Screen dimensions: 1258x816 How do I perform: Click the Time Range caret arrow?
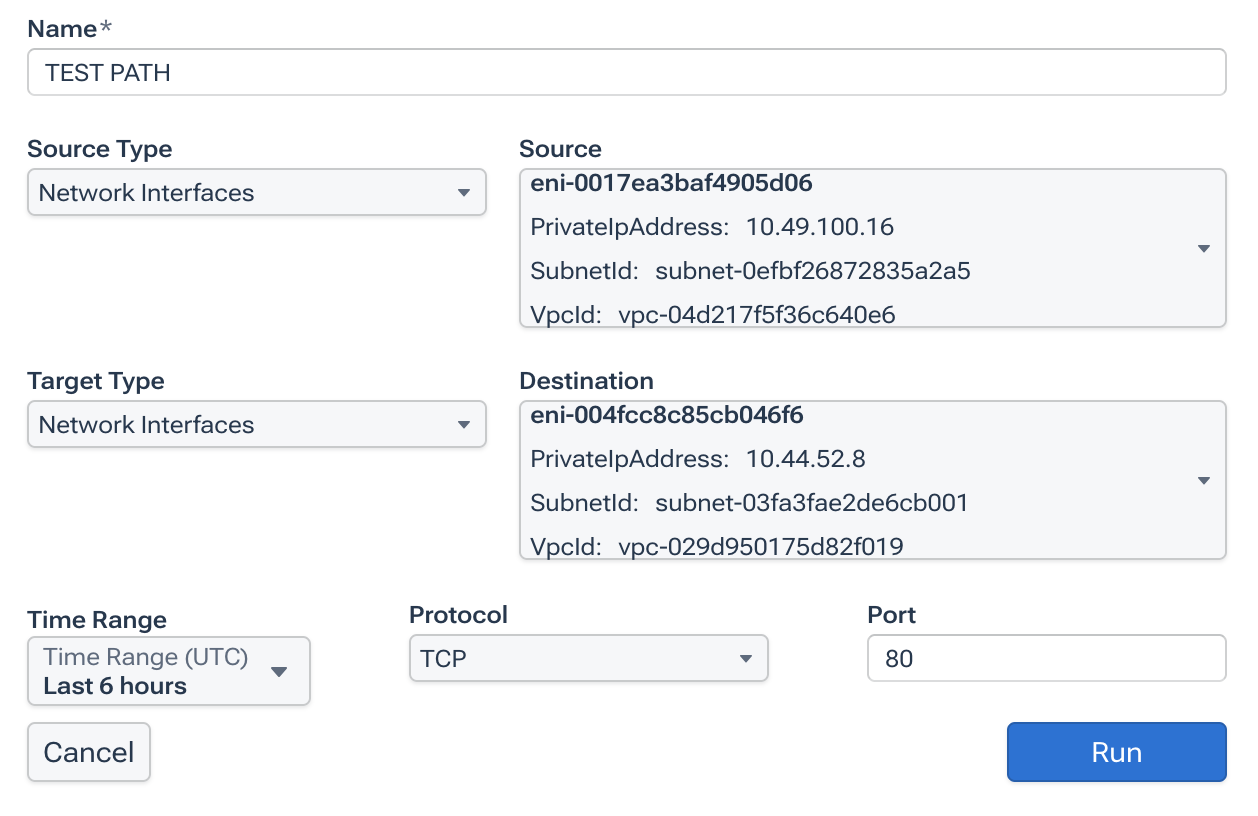280,671
